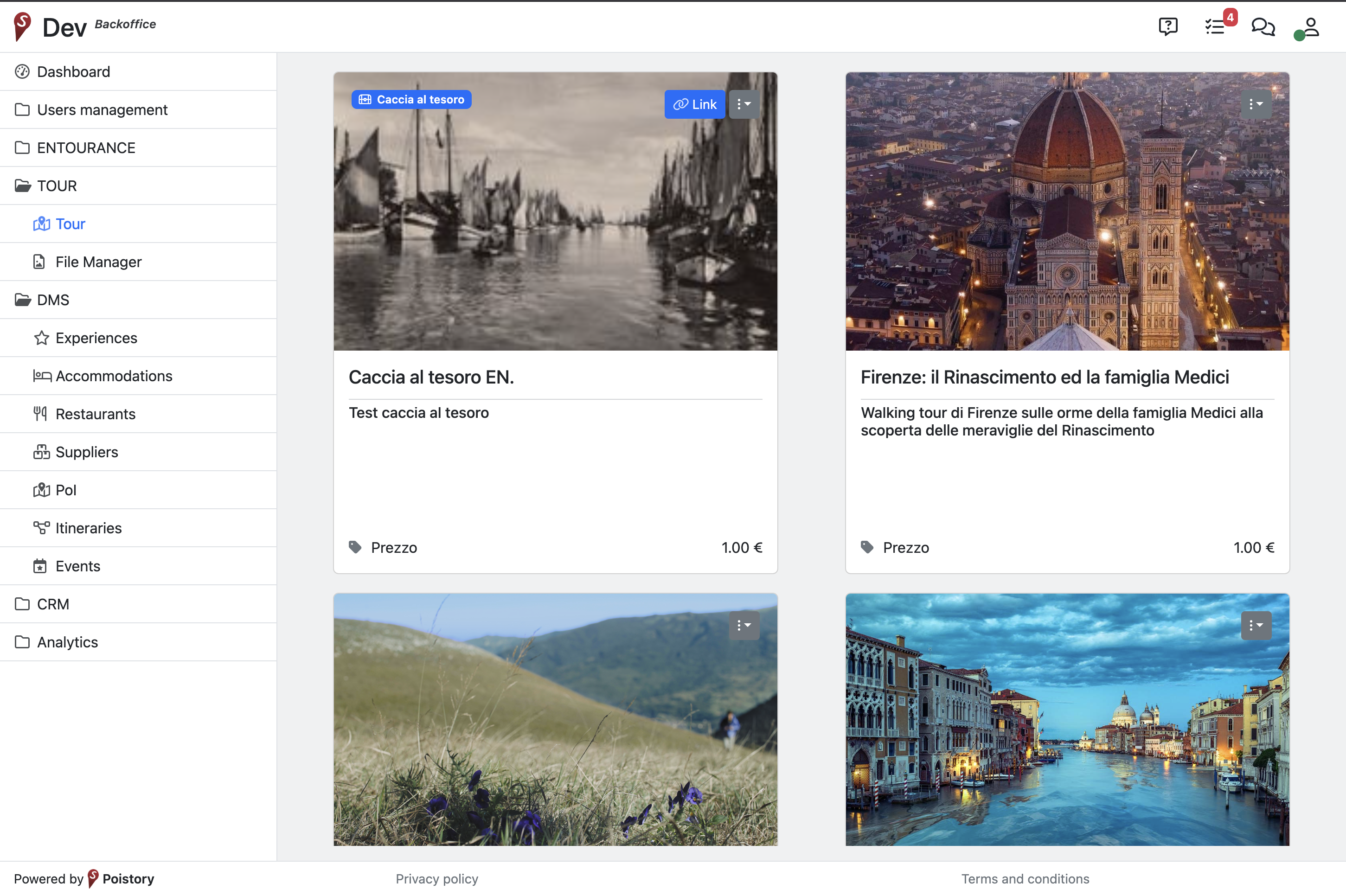The width and height of the screenshot is (1346, 896).
Task: Open the Privacy policy link
Action: click(x=436, y=879)
